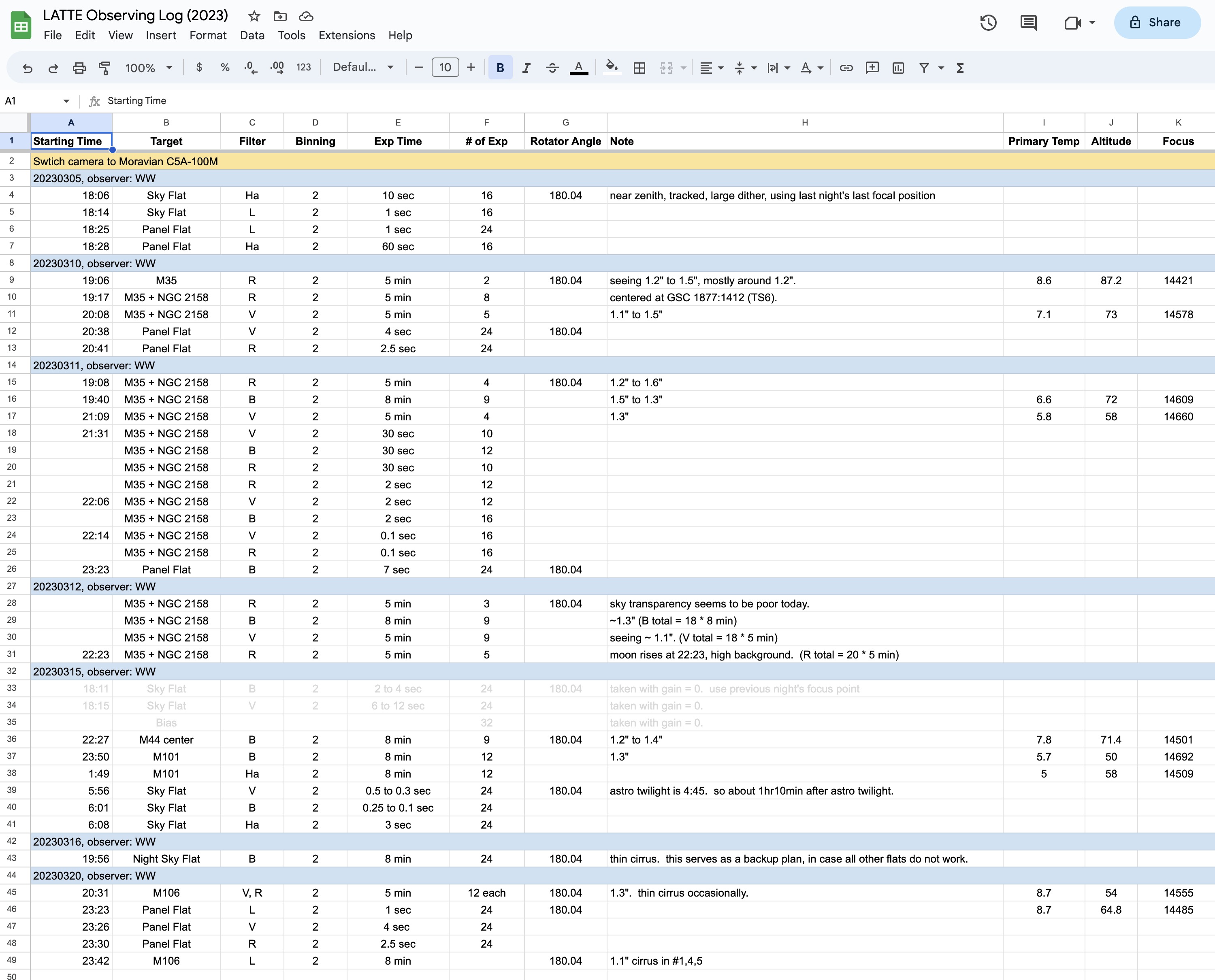1215x980 pixels.
Task: Open the Help menu
Action: click(400, 35)
